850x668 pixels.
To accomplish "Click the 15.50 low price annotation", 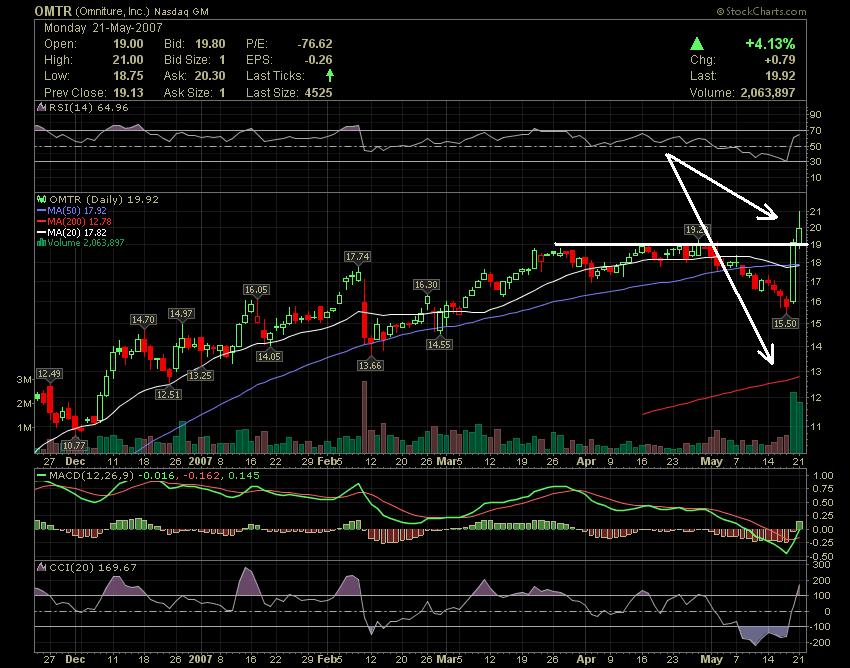I will (785, 323).
